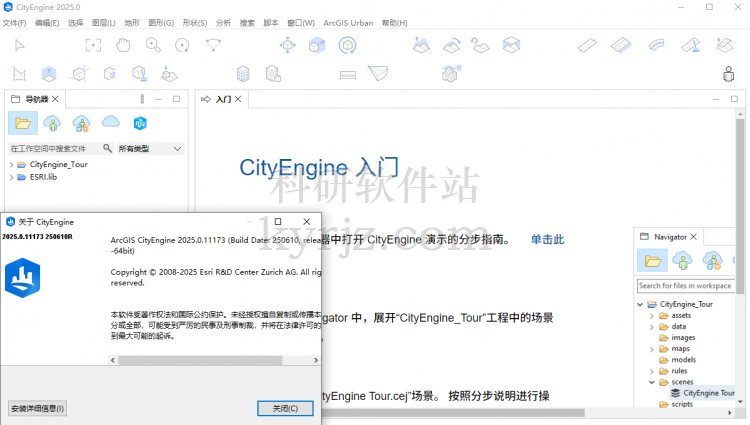Screen dimensions: 750x425
Task: Expand CityEngine_Tour in the 导航器 tree
Action: [x=11, y=164]
